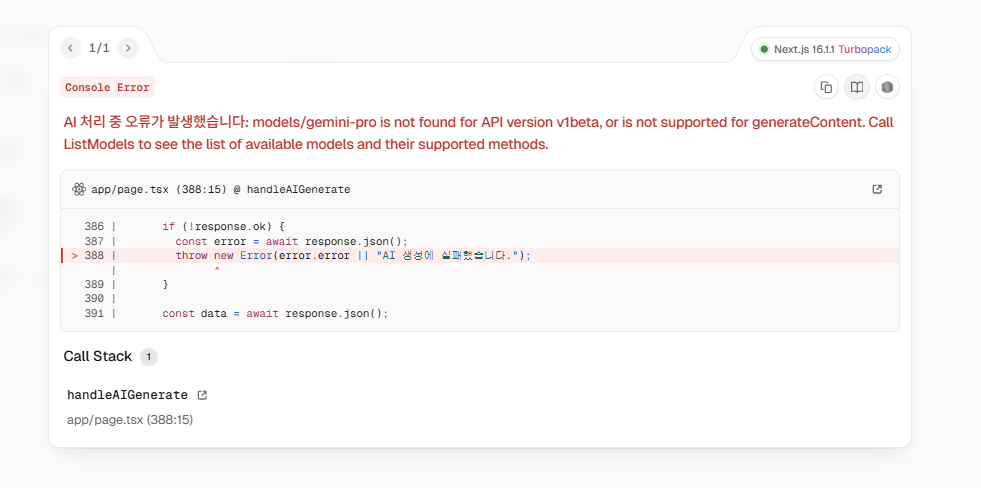Screen dimensions: 981x488
Task: Click the app/page.tsx (388:15) file header
Action: 220,189
